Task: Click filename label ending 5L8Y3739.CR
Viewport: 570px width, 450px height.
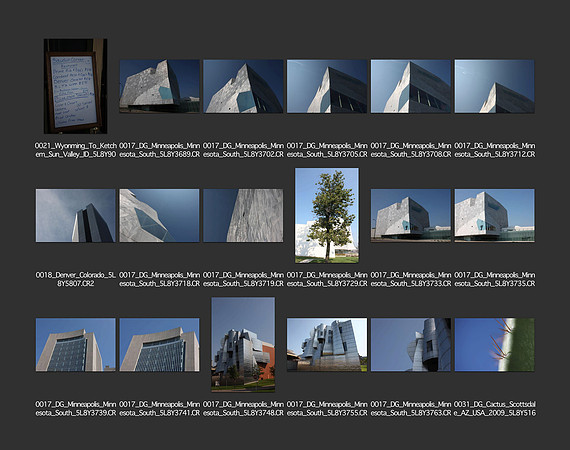Action: click(76, 408)
